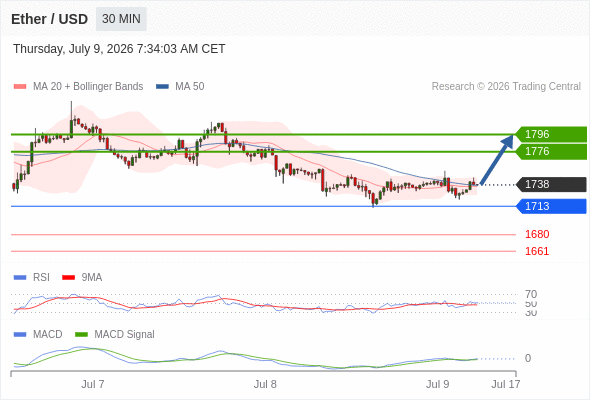Click the Ether / USD chart title
Viewport: 590px width, 400px height.
49,19
